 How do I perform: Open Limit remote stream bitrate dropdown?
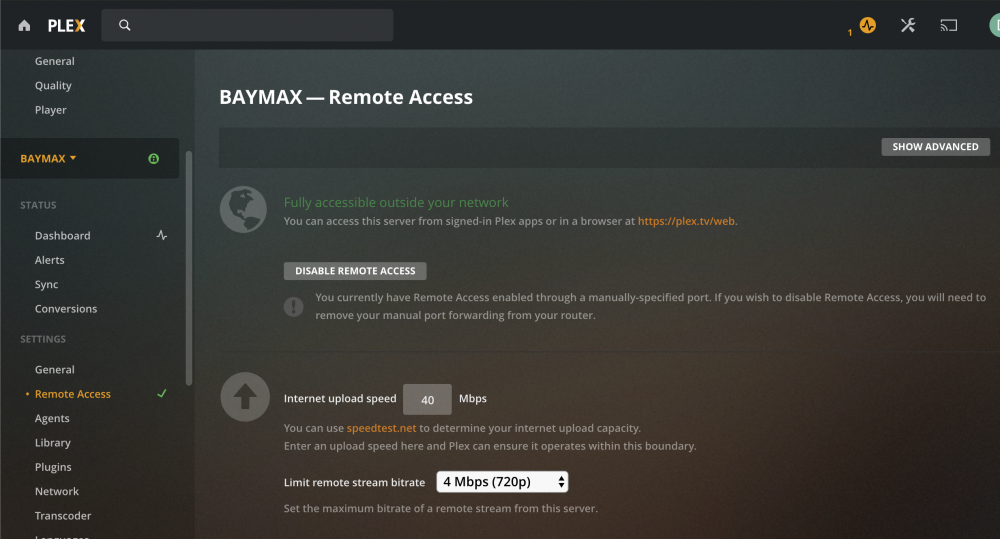click(502, 482)
